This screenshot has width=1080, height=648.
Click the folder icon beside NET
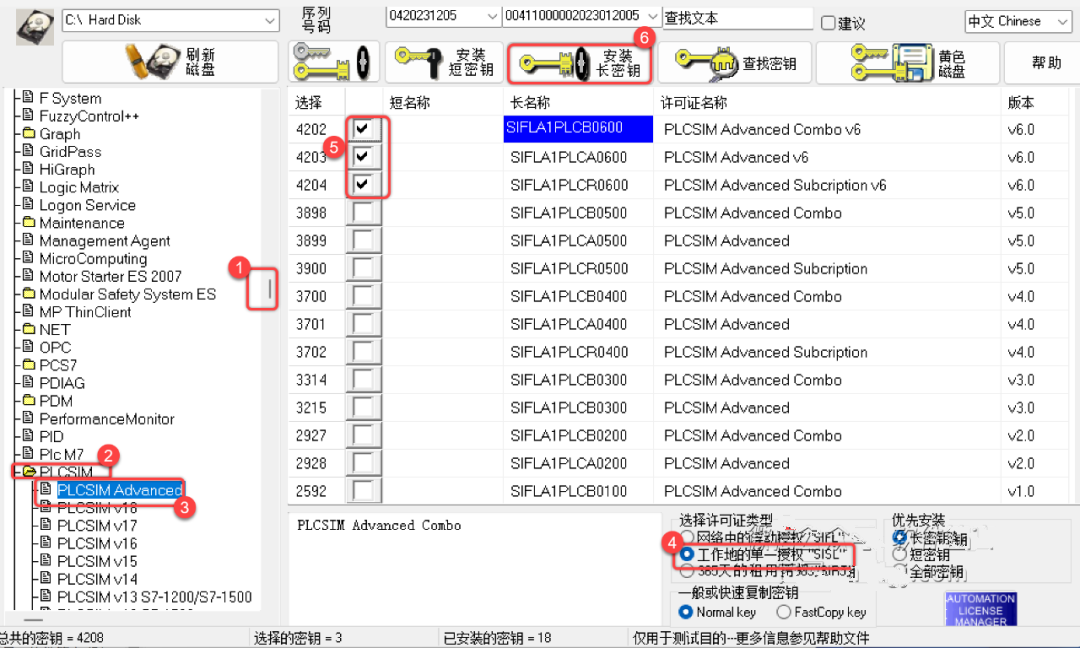[28, 329]
